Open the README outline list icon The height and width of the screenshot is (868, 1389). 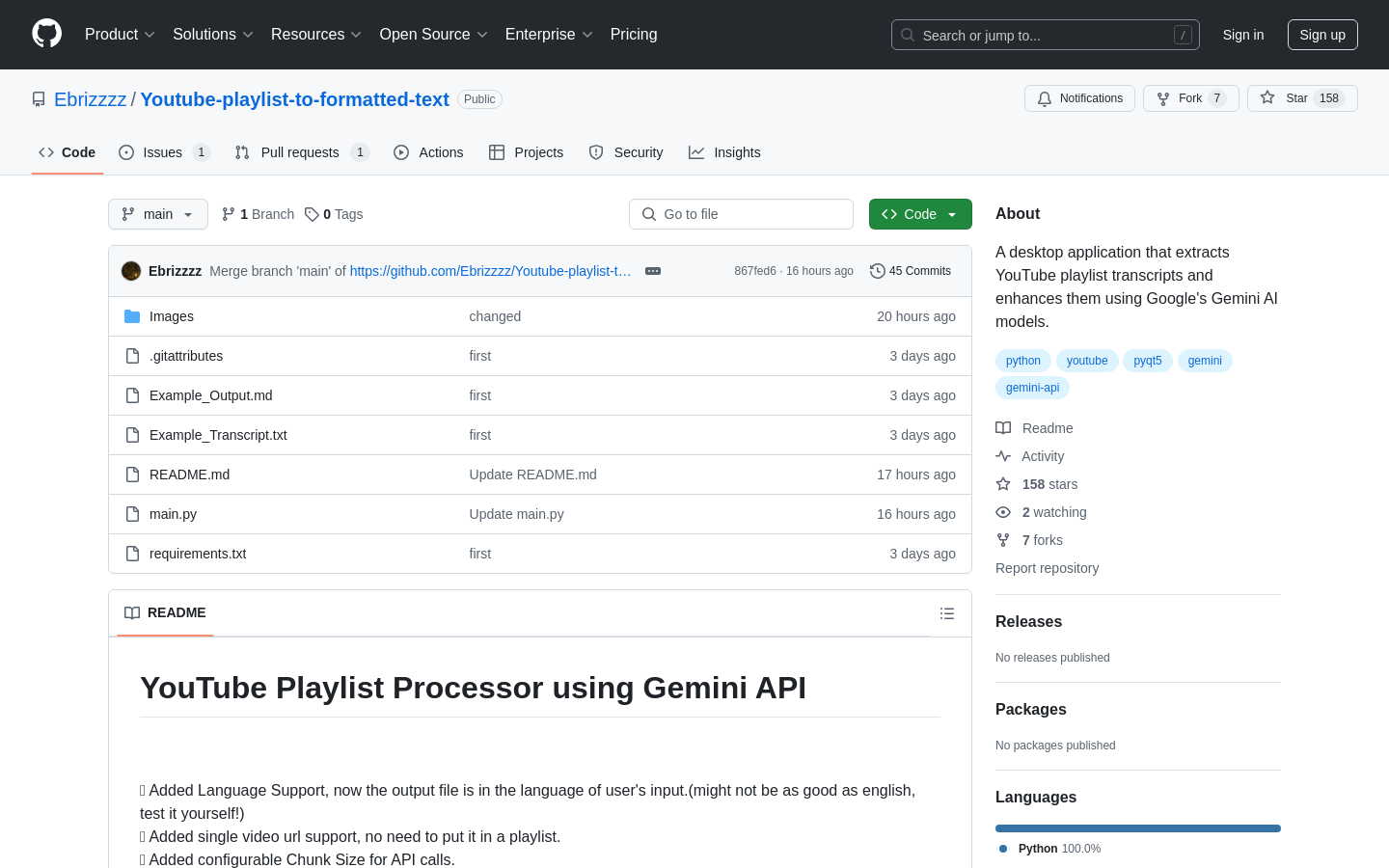[x=947, y=613]
